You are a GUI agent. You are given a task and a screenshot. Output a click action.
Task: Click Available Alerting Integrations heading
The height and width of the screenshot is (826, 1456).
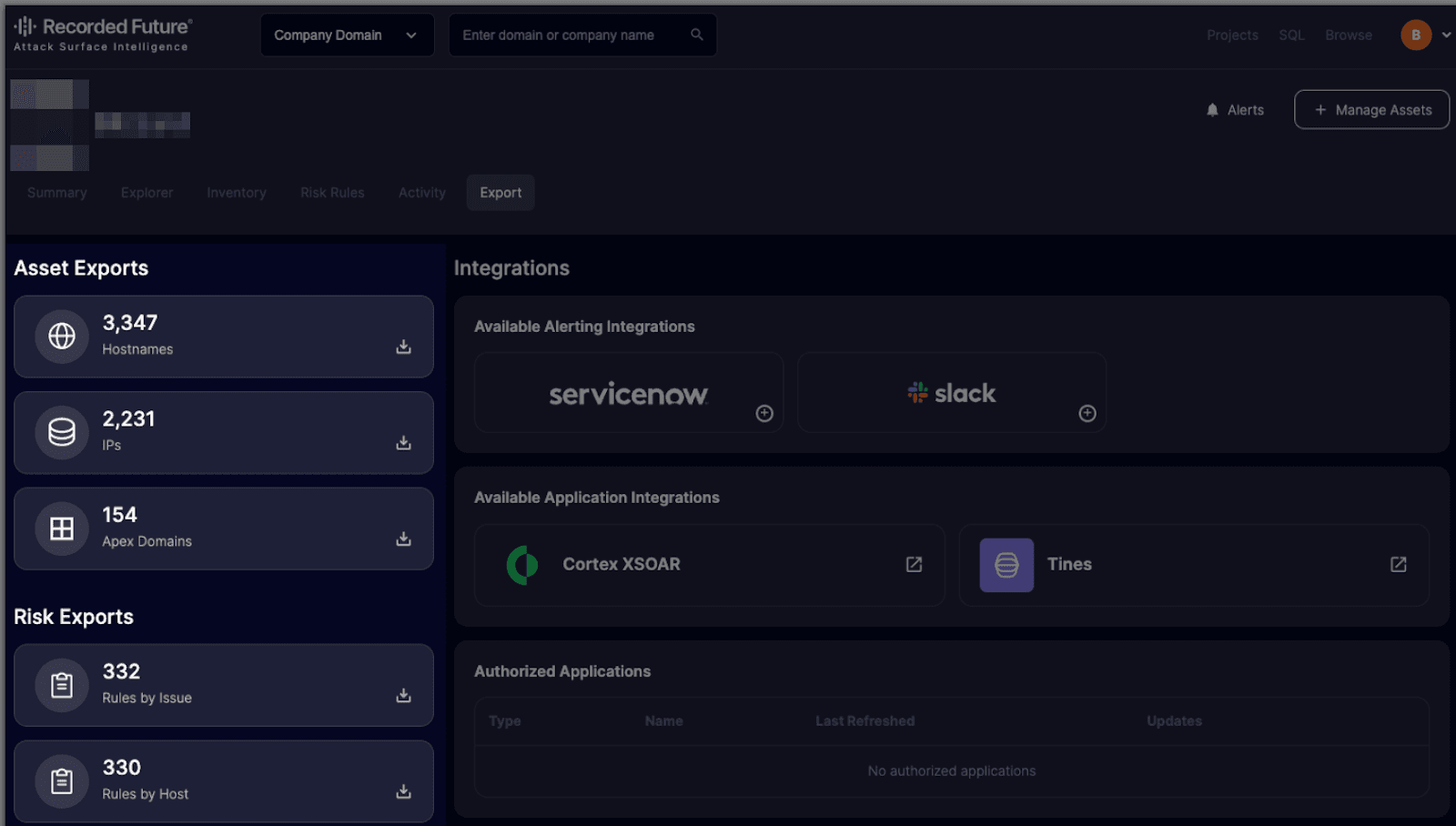pos(584,327)
